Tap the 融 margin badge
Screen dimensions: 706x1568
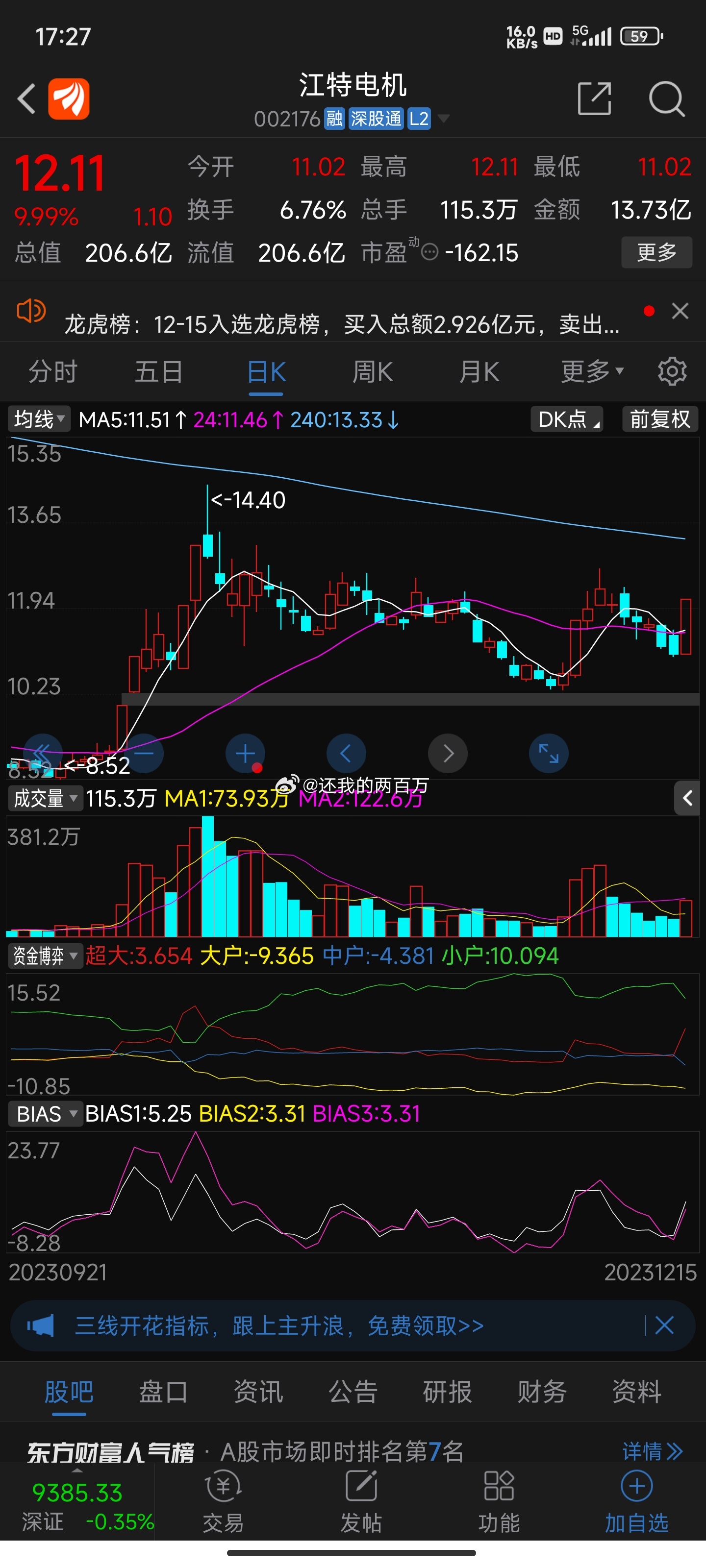(x=334, y=119)
